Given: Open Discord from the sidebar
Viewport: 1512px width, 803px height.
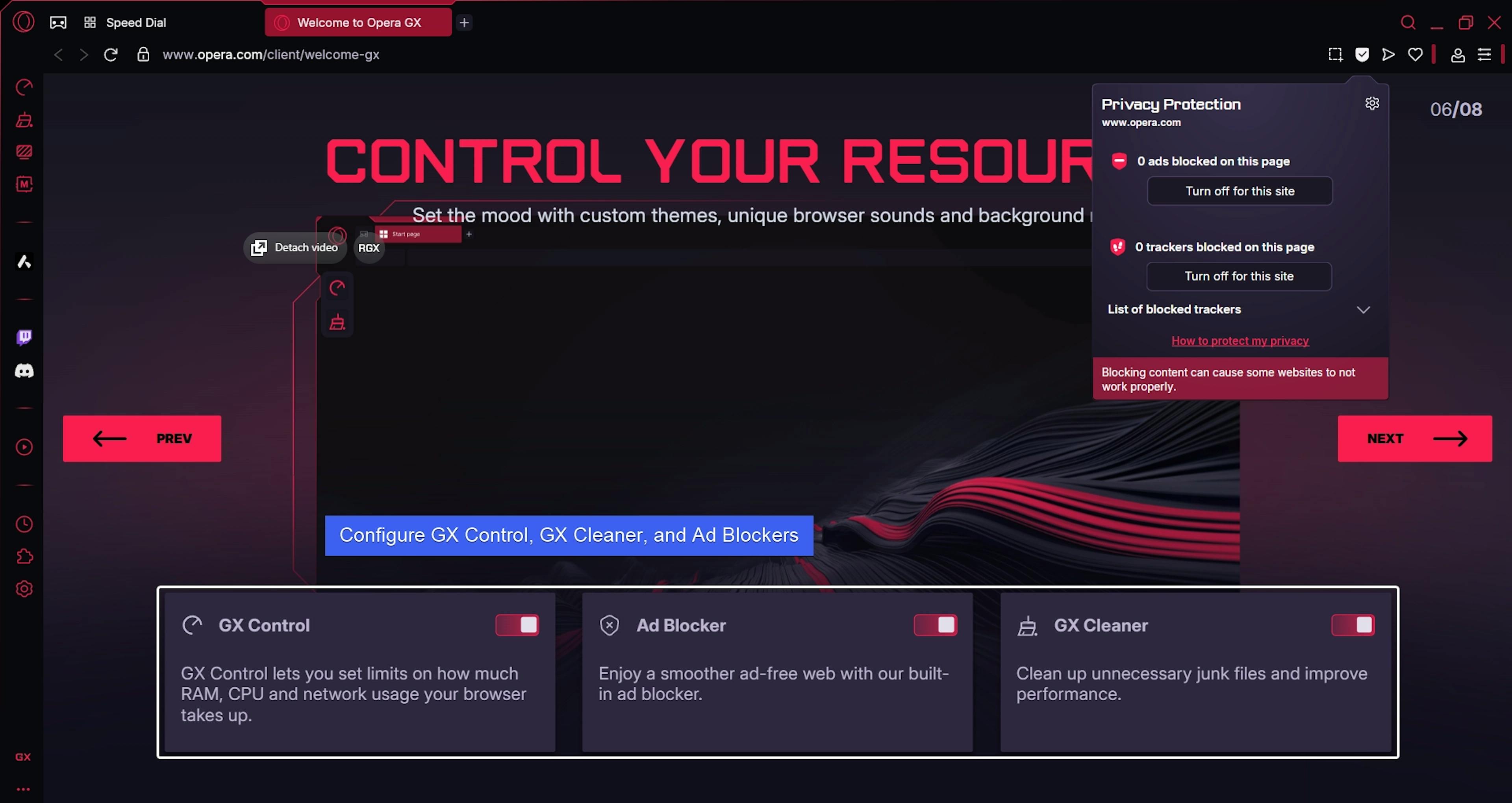Looking at the screenshot, I should pos(24,371).
